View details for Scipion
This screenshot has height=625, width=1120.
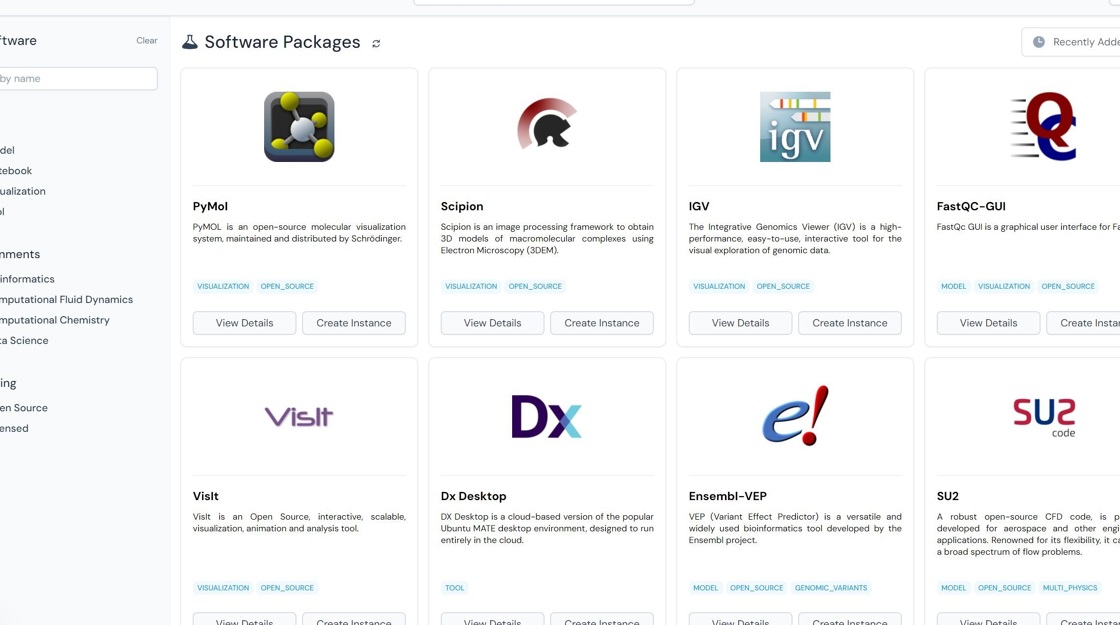492,323
